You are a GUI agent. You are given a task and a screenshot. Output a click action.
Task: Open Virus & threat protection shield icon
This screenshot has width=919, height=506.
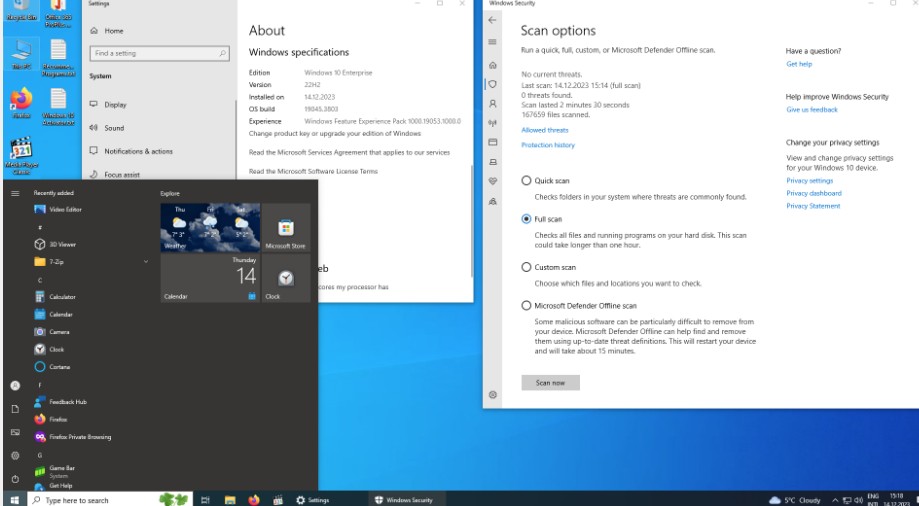tap(492, 84)
